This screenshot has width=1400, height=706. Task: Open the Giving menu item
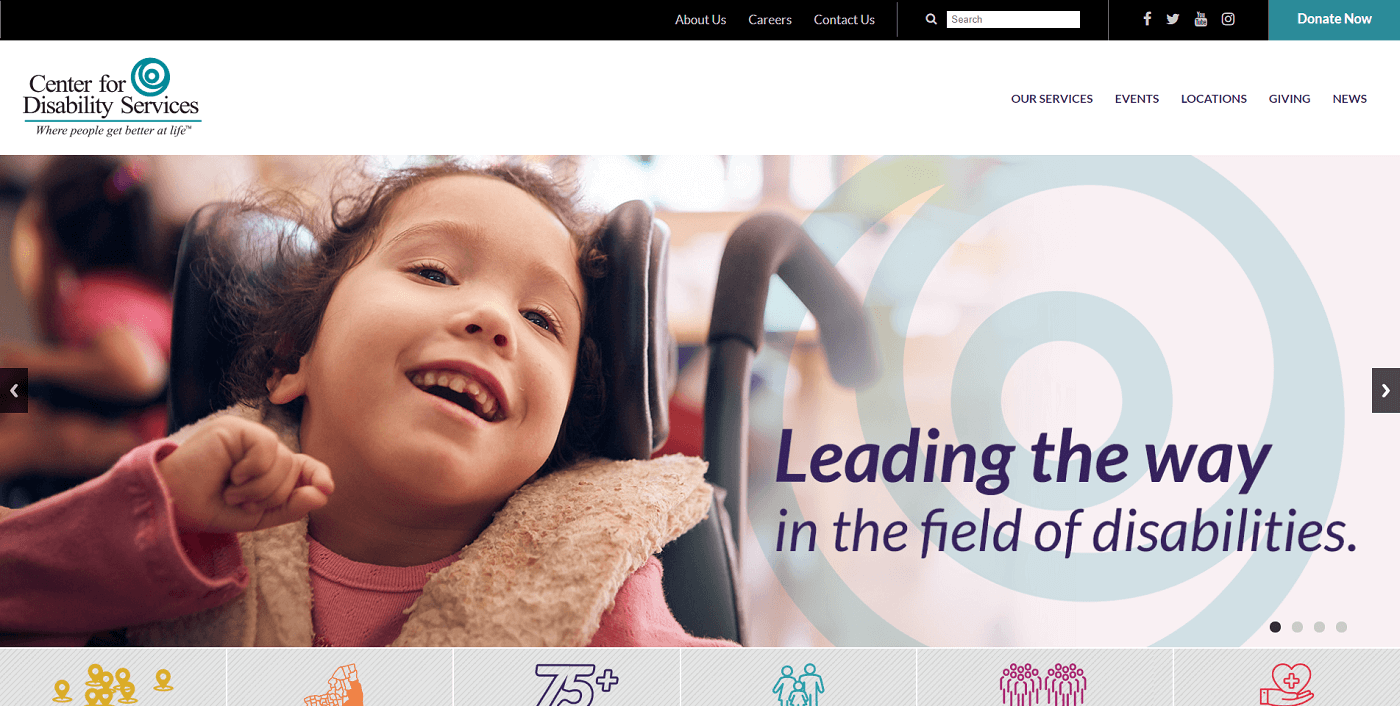pyautogui.click(x=1289, y=99)
